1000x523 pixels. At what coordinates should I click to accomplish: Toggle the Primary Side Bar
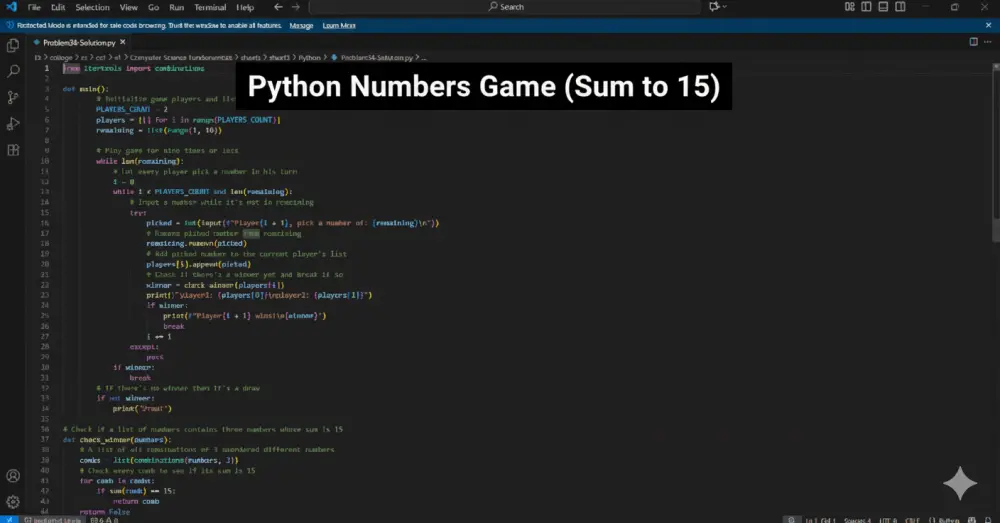point(866,7)
